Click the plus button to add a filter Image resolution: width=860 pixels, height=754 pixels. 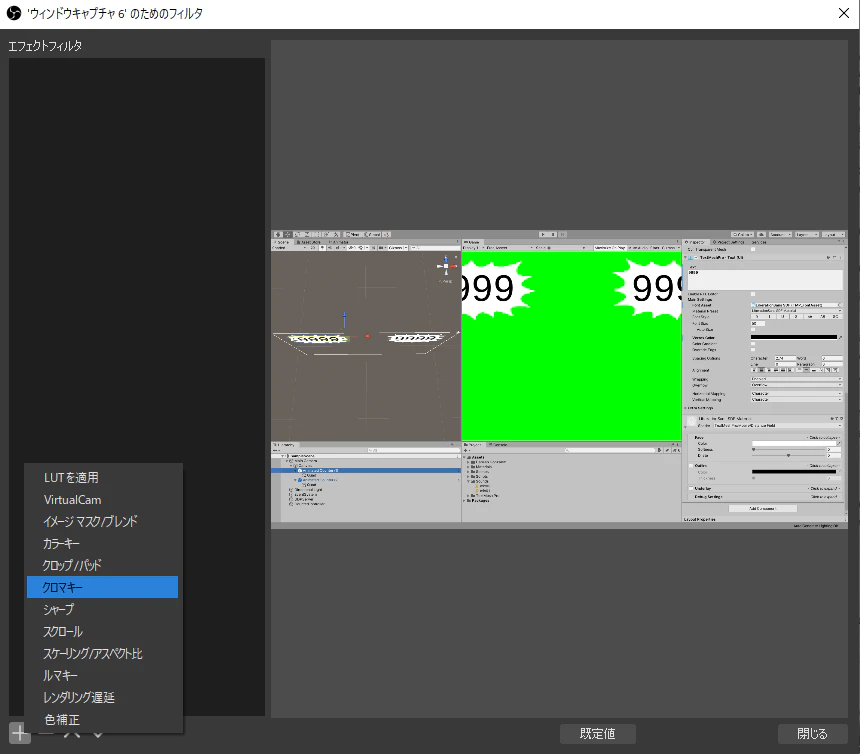[x=20, y=733]
